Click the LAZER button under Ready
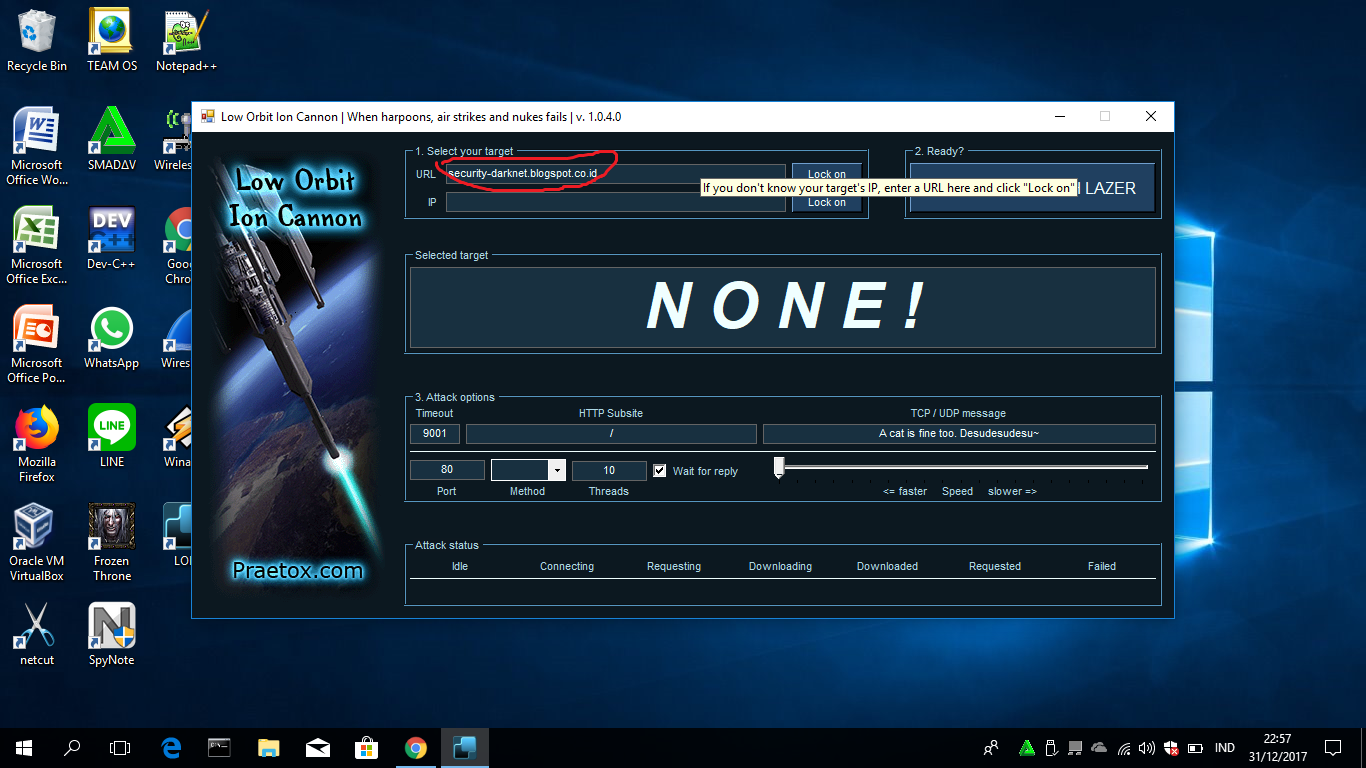Screen dimensions: 1366x768 (1032, 188)
